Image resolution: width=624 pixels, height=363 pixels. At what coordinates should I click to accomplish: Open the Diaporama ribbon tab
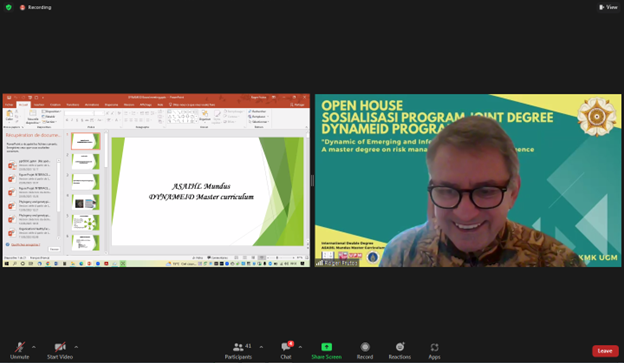(111, 105)
